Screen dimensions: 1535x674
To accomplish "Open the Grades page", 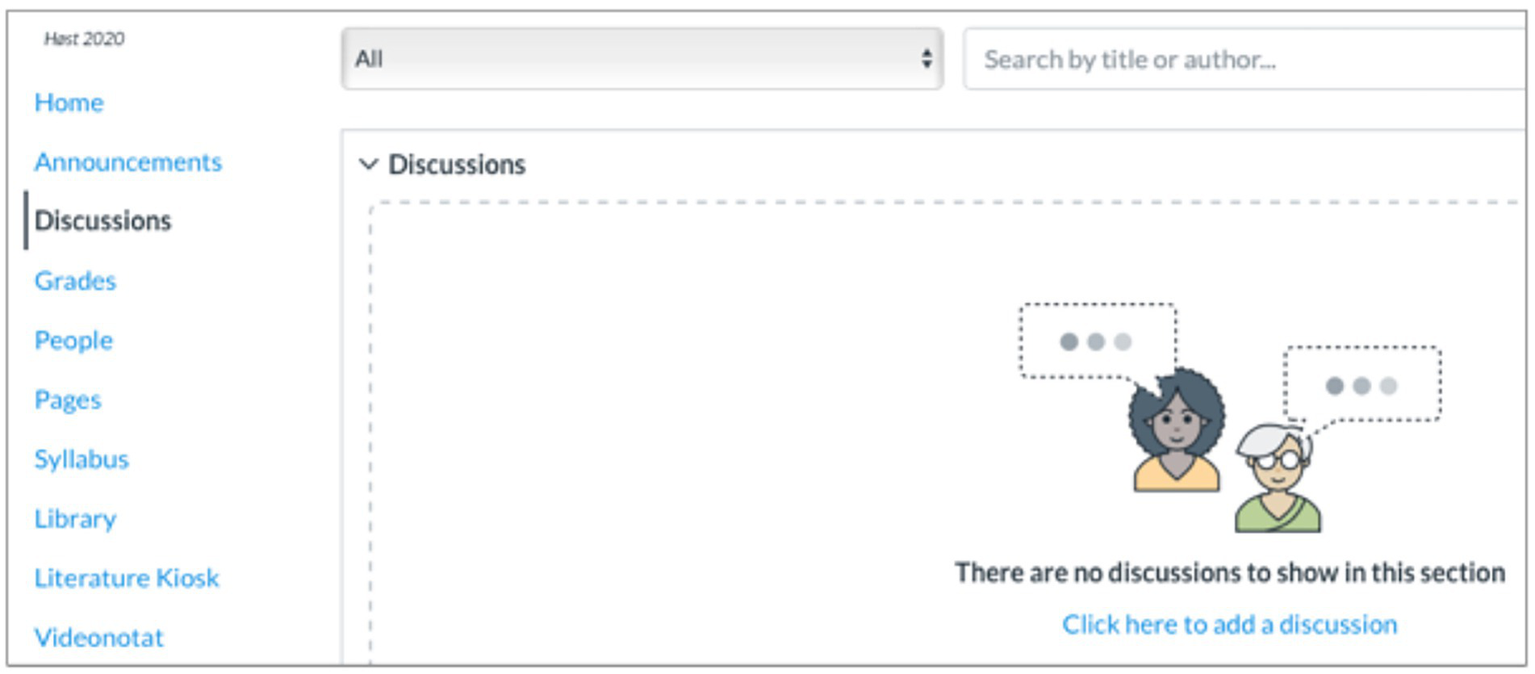I will click(x=75, y=281).
